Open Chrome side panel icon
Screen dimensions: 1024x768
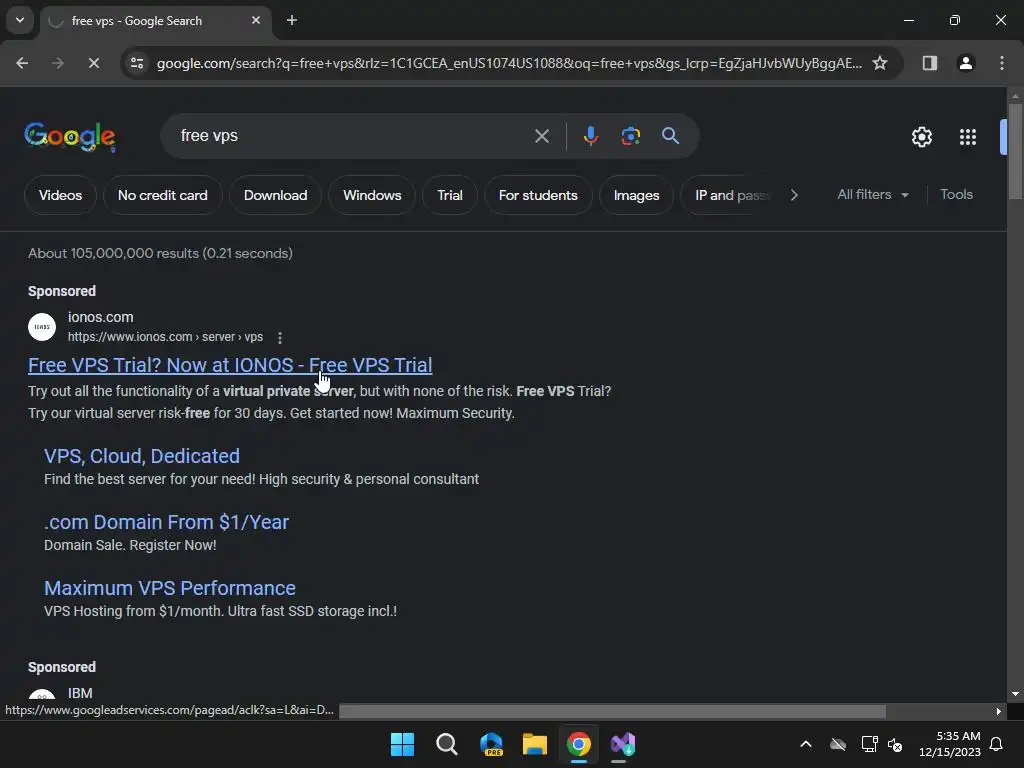click(929, 63)
